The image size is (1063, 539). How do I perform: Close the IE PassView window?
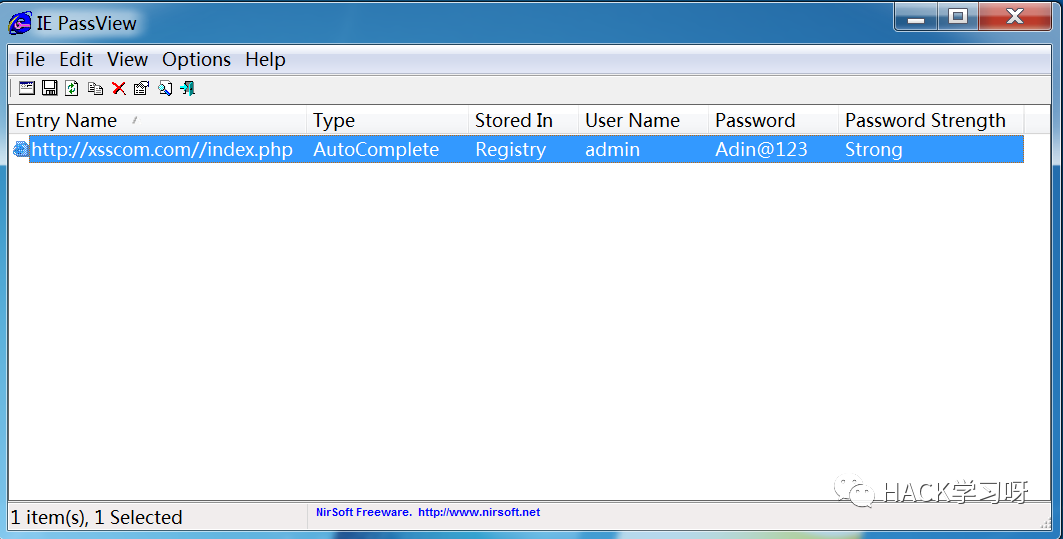click(1015, 17)
